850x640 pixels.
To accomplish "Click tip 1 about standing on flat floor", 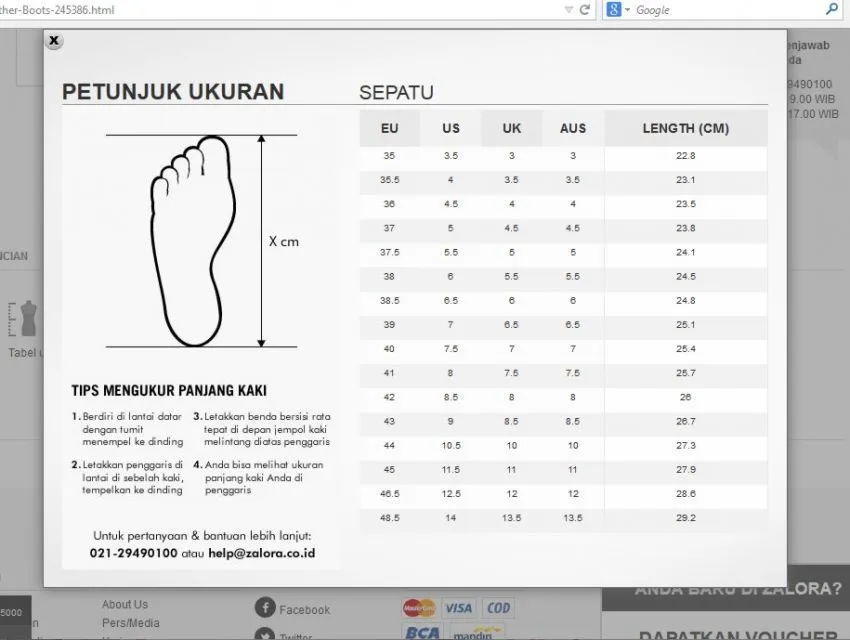I will click(x=128, y=429).
